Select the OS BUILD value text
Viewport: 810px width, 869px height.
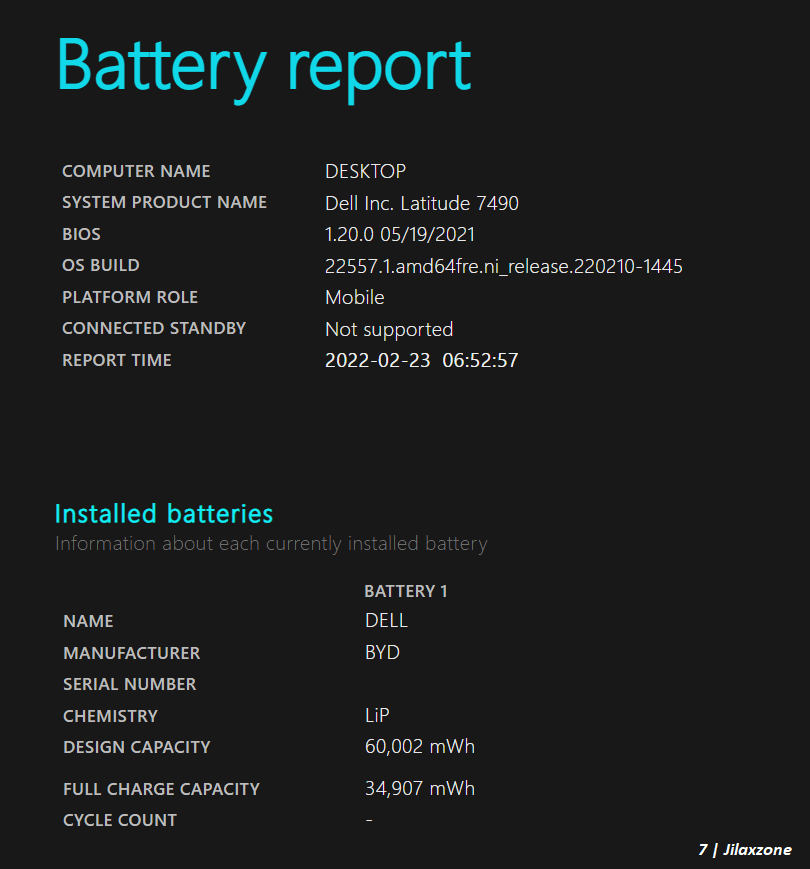[504, 267]
